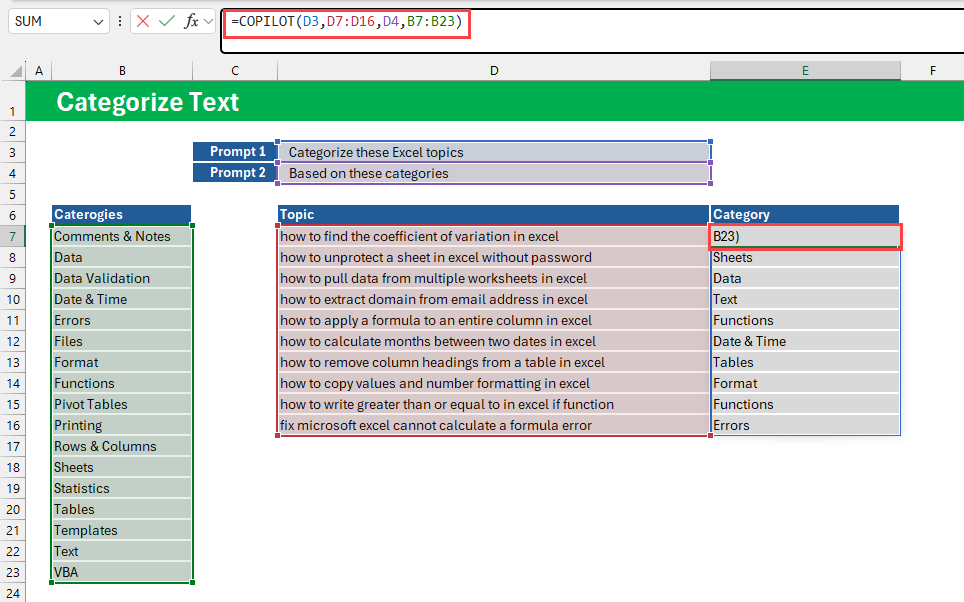Click the 'Based on these categories' cell

494,173
